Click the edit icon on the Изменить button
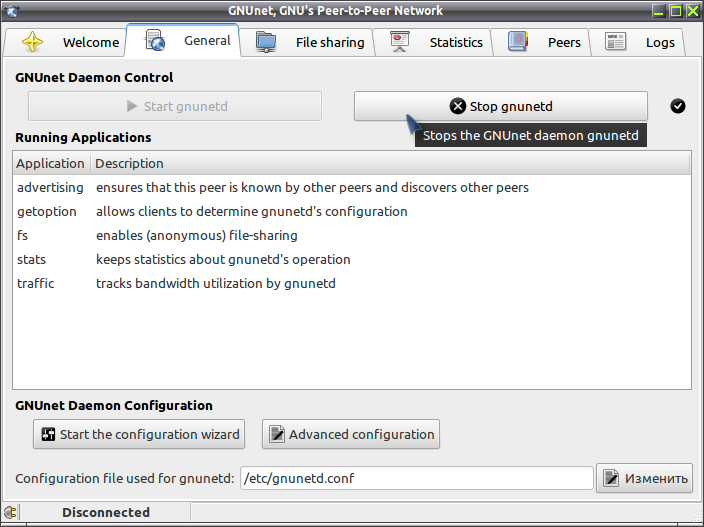The width and height of the screenshot is (704, 527). pyautogui.click(x=611, y=478)
